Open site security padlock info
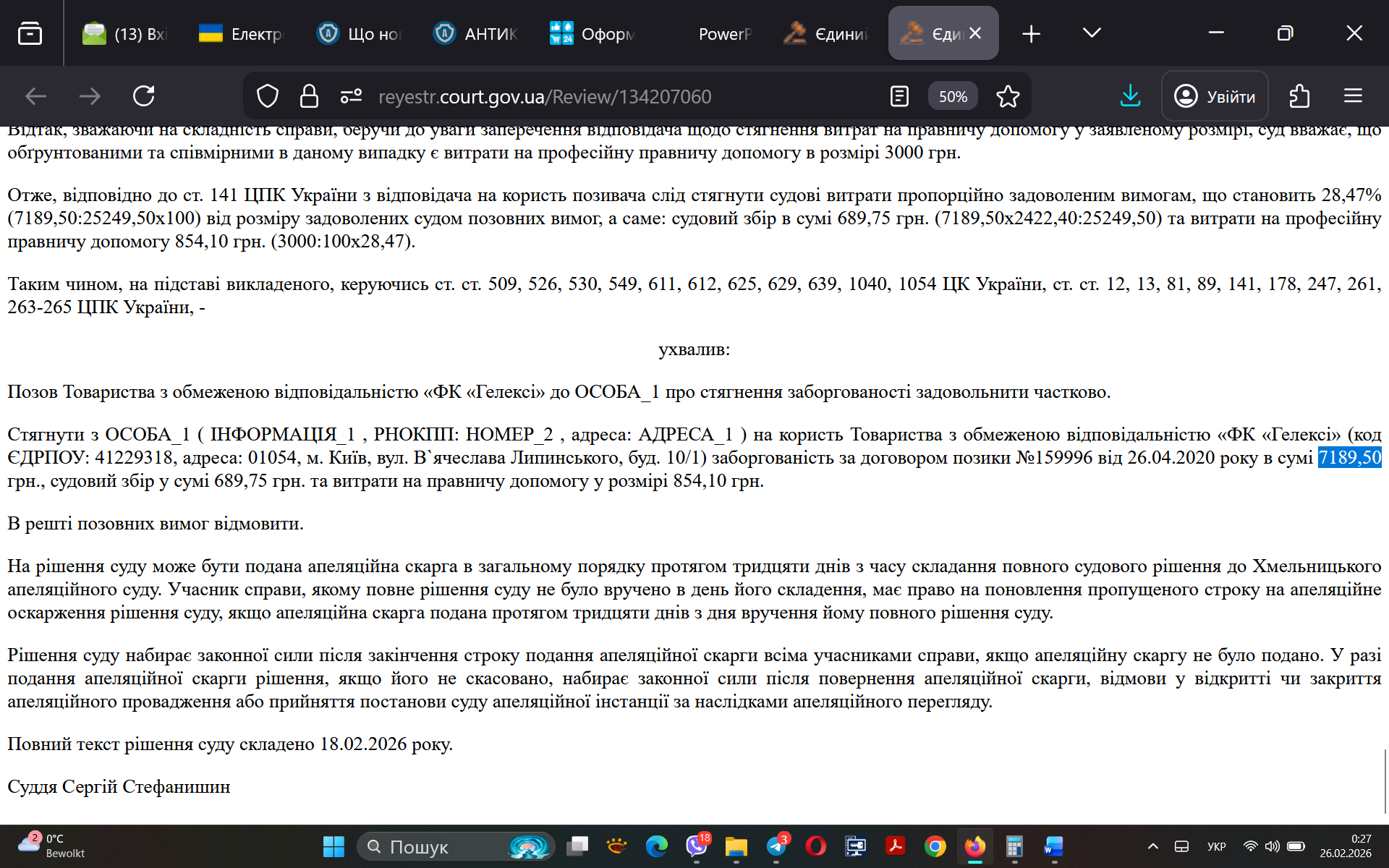Screen dimensions: 1389x868 [309, 96]
